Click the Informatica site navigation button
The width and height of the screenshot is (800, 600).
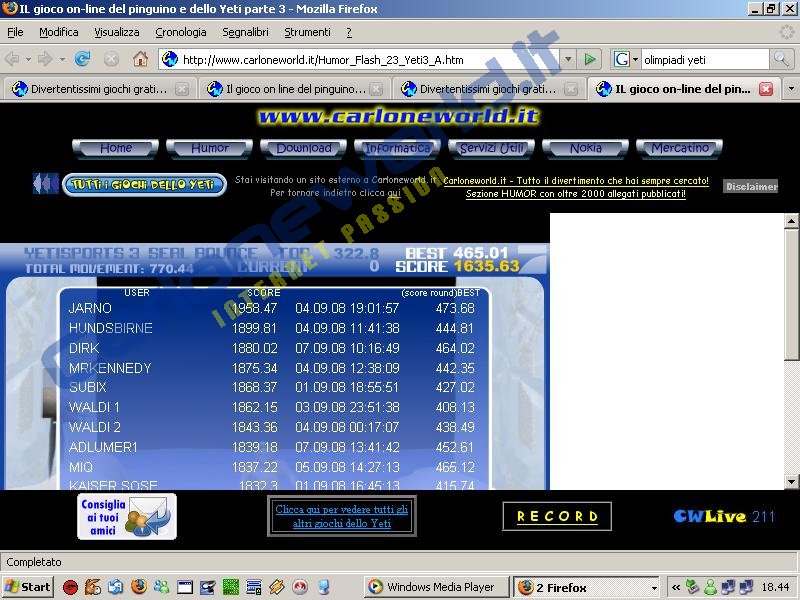coord(397,148)
